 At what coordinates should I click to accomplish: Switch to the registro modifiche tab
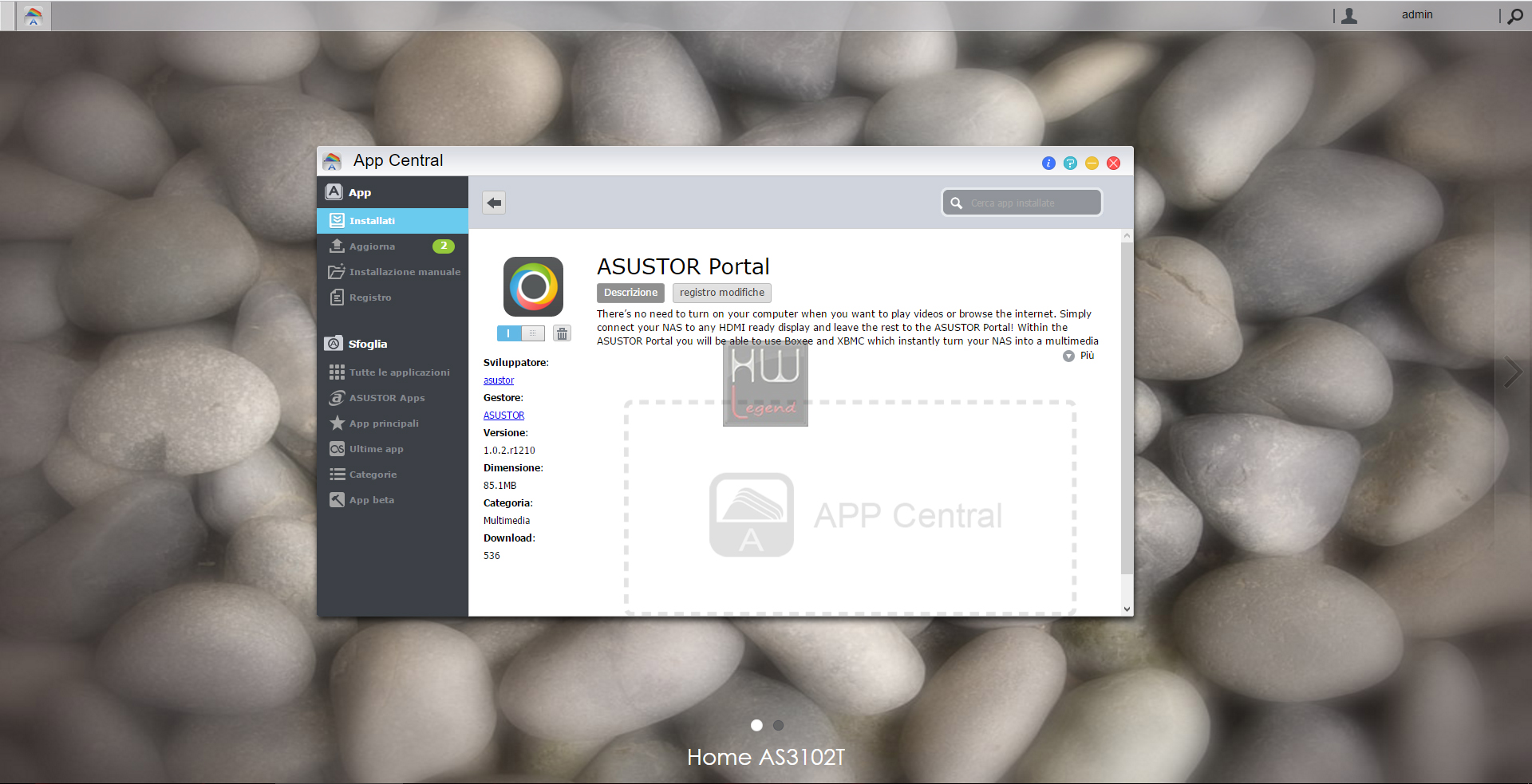(x=721, y=293)
